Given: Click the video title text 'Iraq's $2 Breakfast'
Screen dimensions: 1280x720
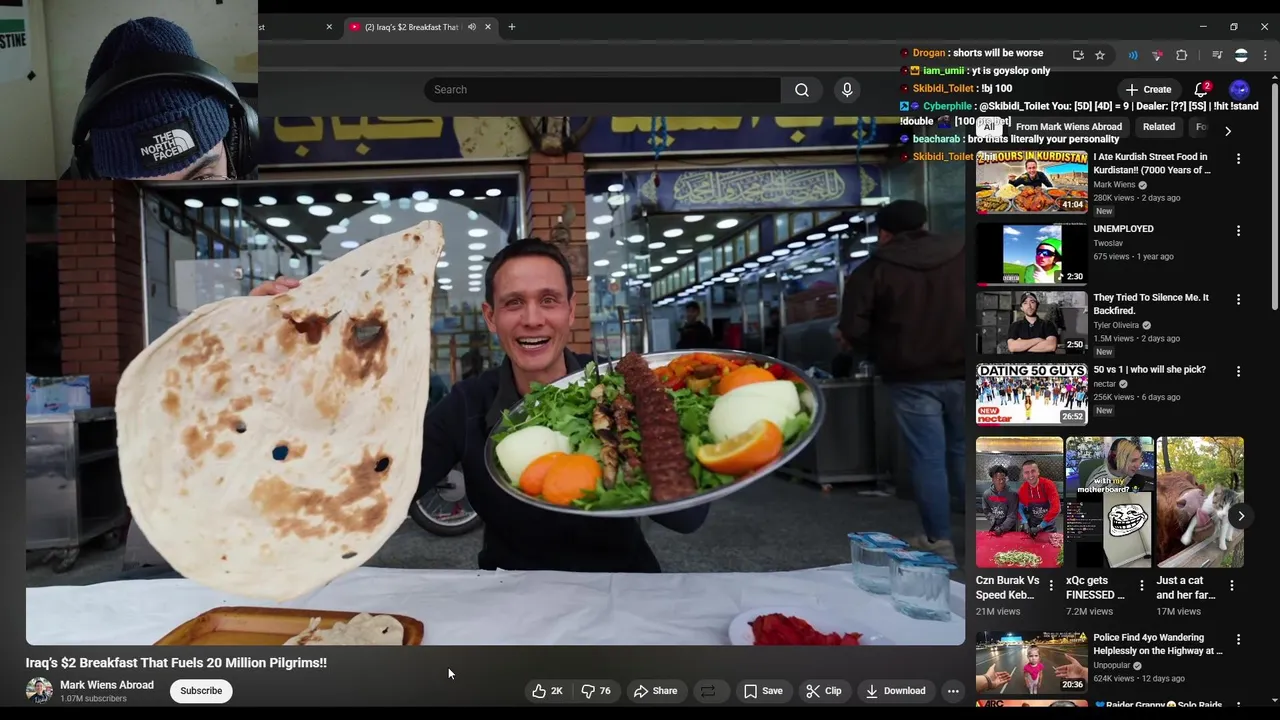Looking at the screenshot, I should (x=176, y=663).
